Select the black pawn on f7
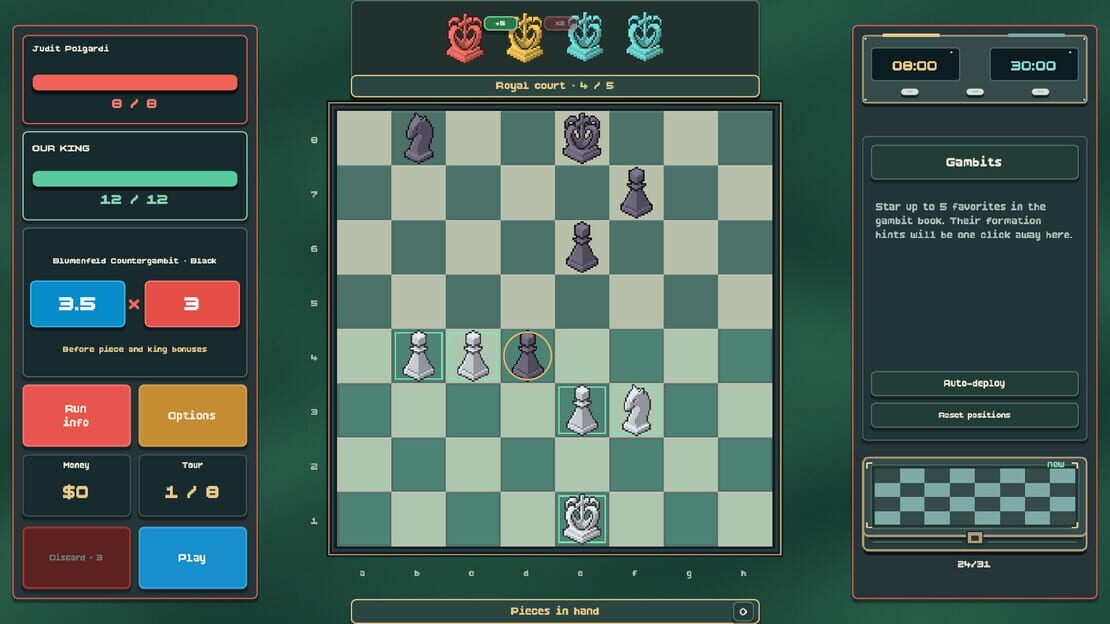 coord(636,192)
